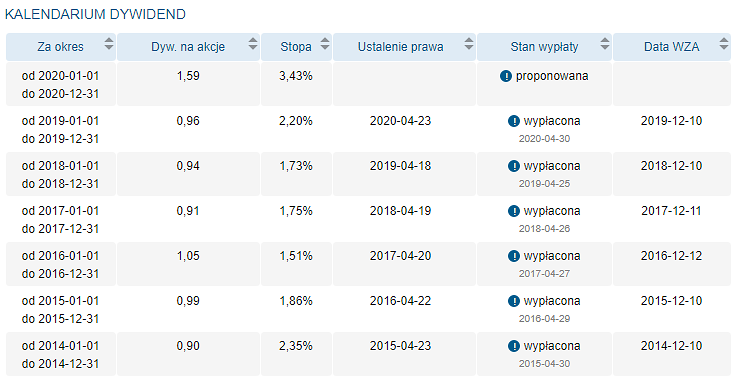Sort by Stan wypłaty arrows

tap(605, 44)
